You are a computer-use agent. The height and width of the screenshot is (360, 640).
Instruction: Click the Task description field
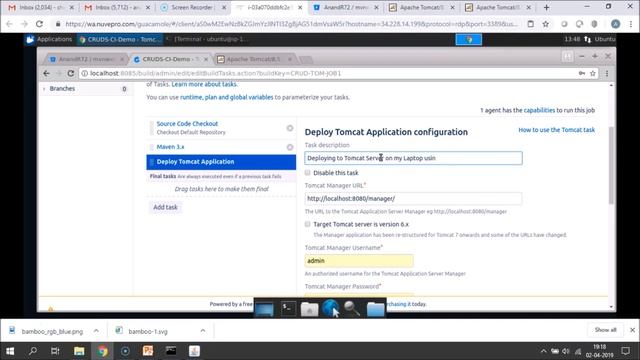tap(413, 158)
